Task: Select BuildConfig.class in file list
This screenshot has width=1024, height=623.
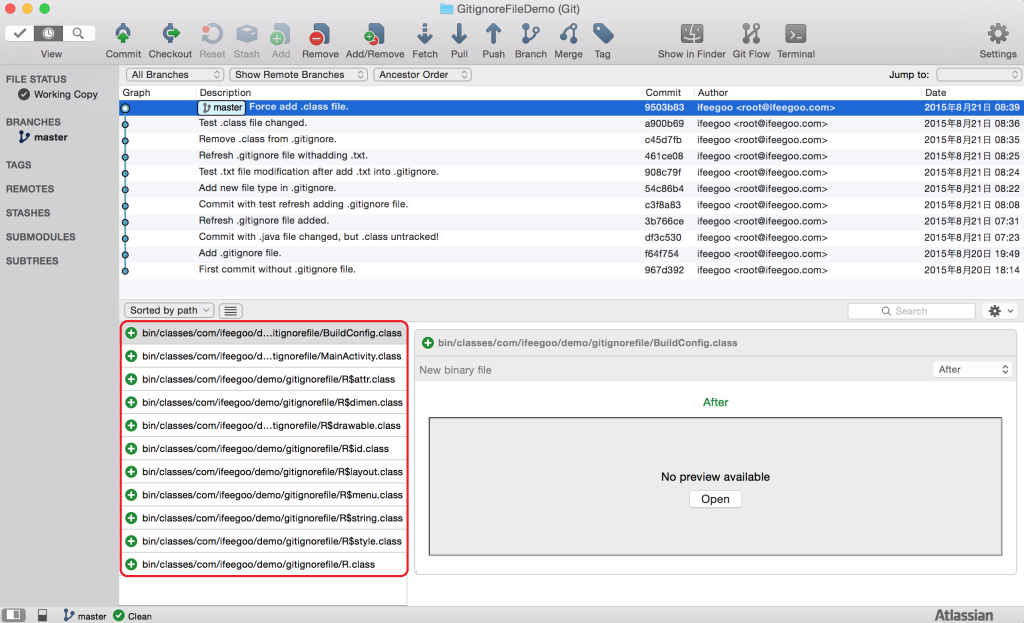Action: (264, 333)
